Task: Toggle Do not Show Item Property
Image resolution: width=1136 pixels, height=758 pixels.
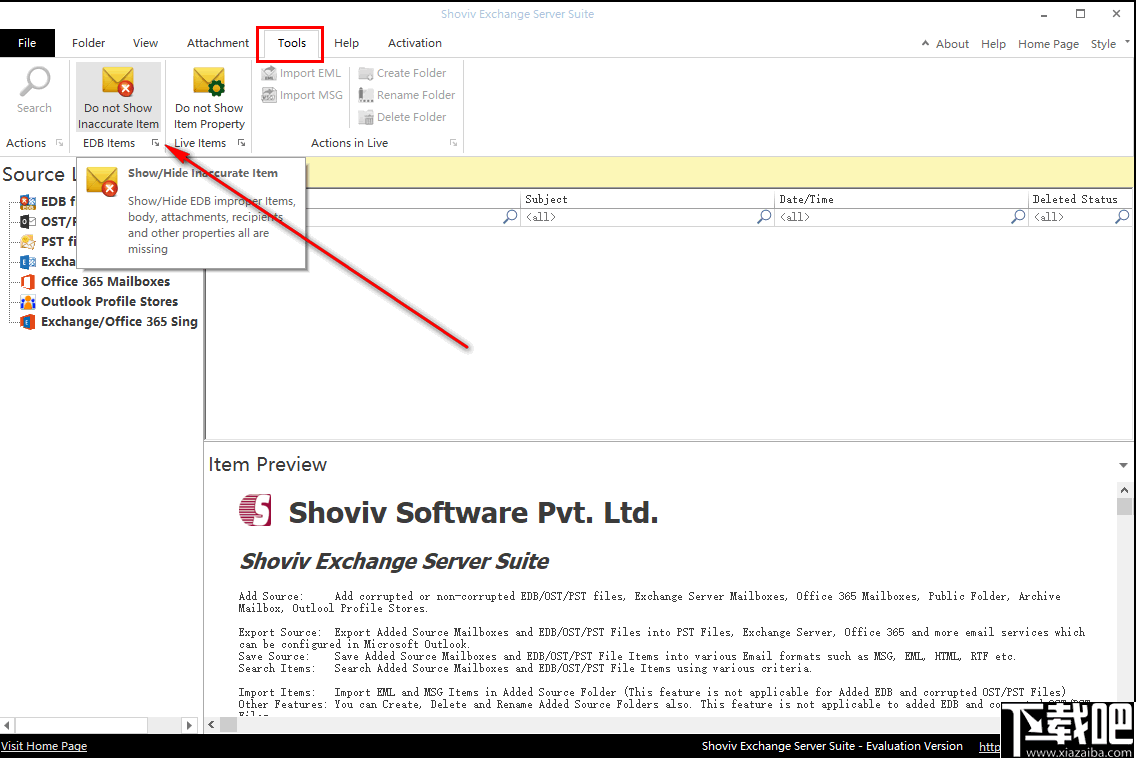Action: (208, 95)
